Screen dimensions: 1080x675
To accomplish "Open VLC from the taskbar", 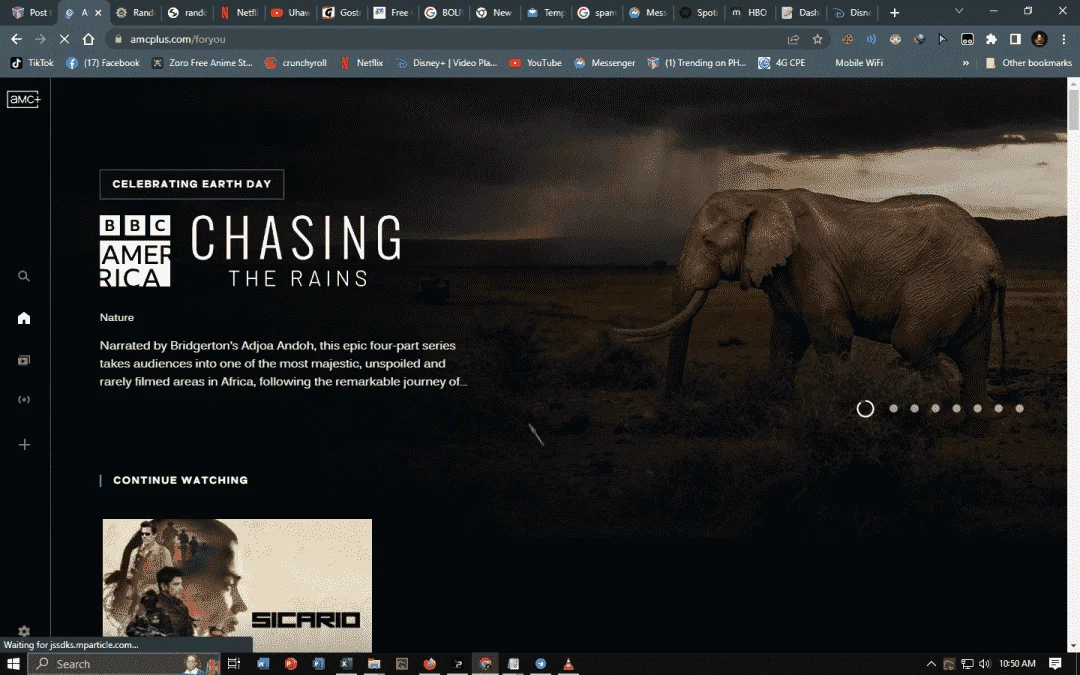I will tap(568, 664).
